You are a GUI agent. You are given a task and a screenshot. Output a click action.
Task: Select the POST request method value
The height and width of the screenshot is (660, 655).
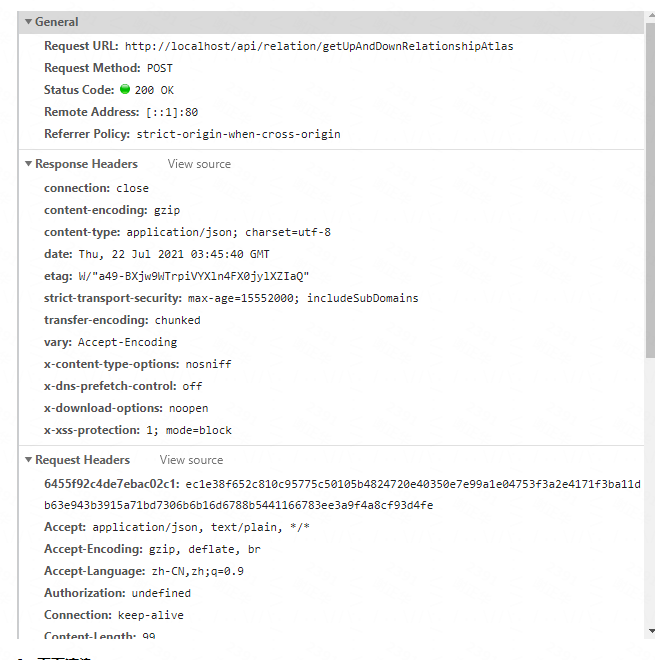click(160, 68)
